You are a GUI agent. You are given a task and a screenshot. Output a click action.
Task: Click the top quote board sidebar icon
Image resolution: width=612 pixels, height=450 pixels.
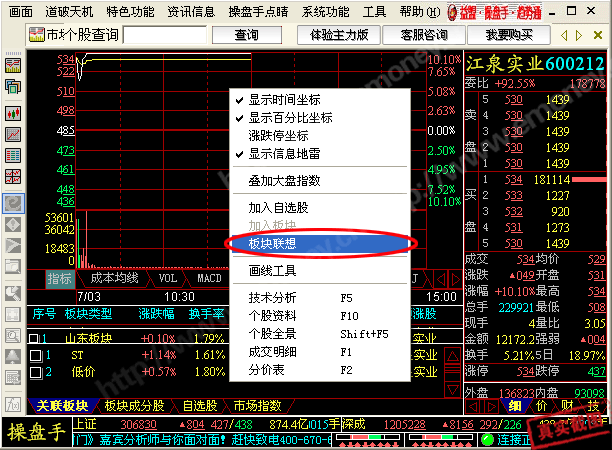(14, 65)
